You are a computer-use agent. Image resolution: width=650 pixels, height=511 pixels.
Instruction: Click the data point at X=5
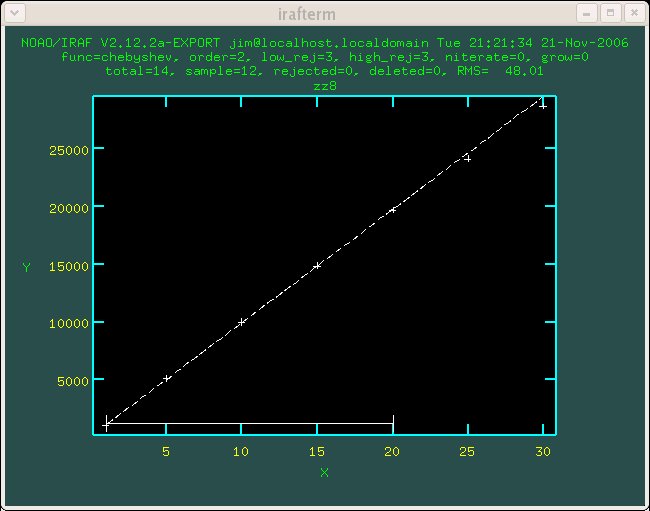point(167,378)
